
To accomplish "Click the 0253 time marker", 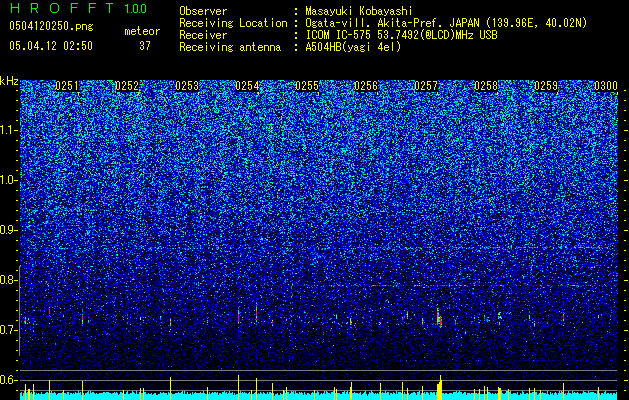I will [x=187, y=86].
